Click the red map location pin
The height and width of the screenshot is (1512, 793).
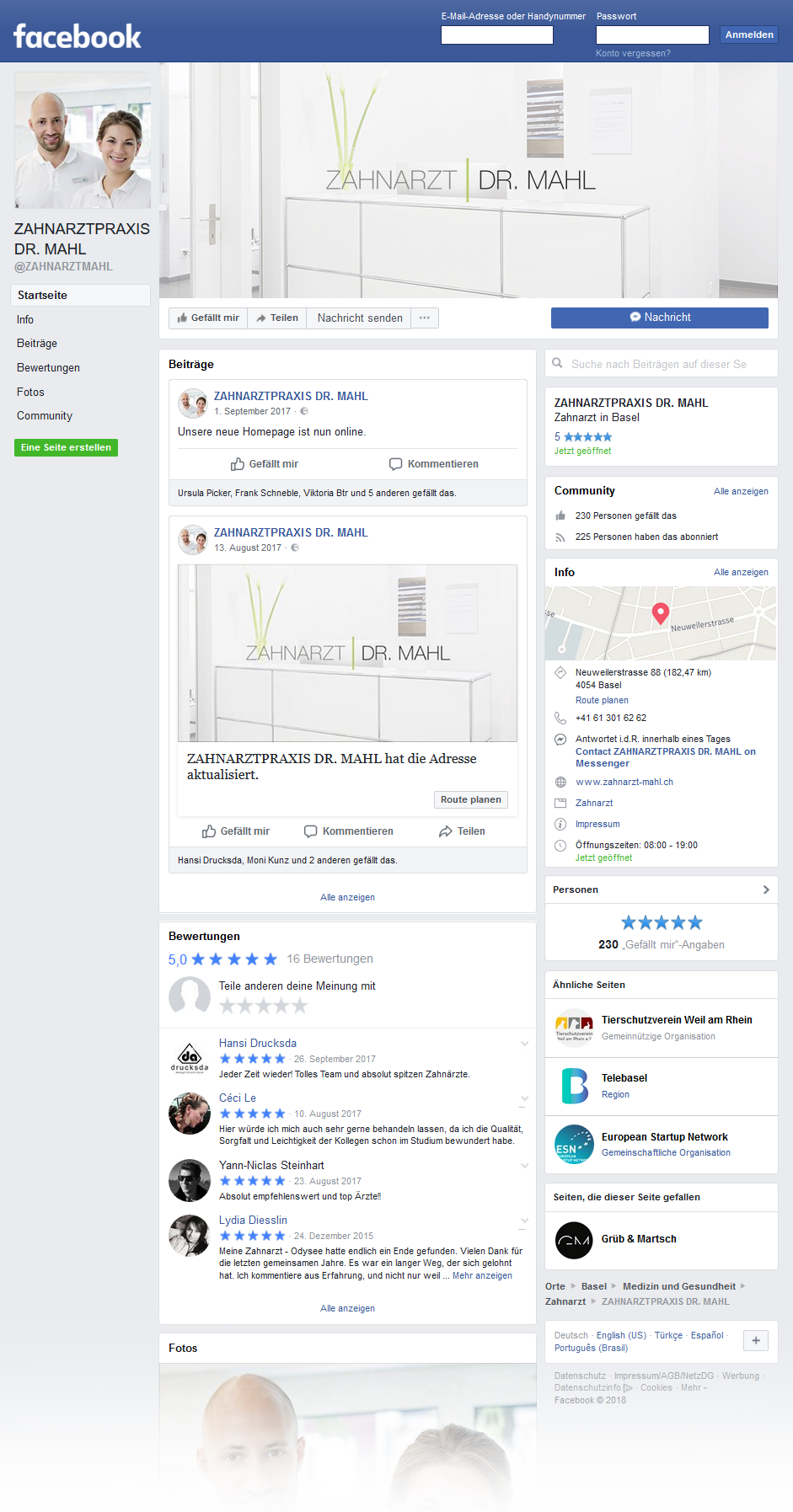[x=661, y=614]
